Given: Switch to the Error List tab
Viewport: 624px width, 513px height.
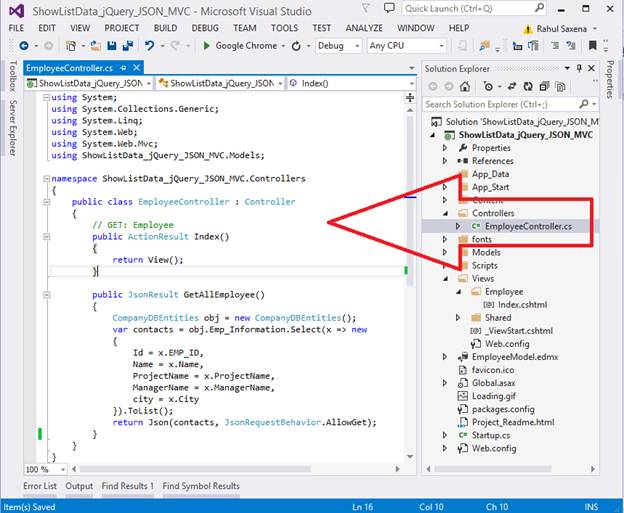Looking at the screenshot, I should [x=39, y=486].
